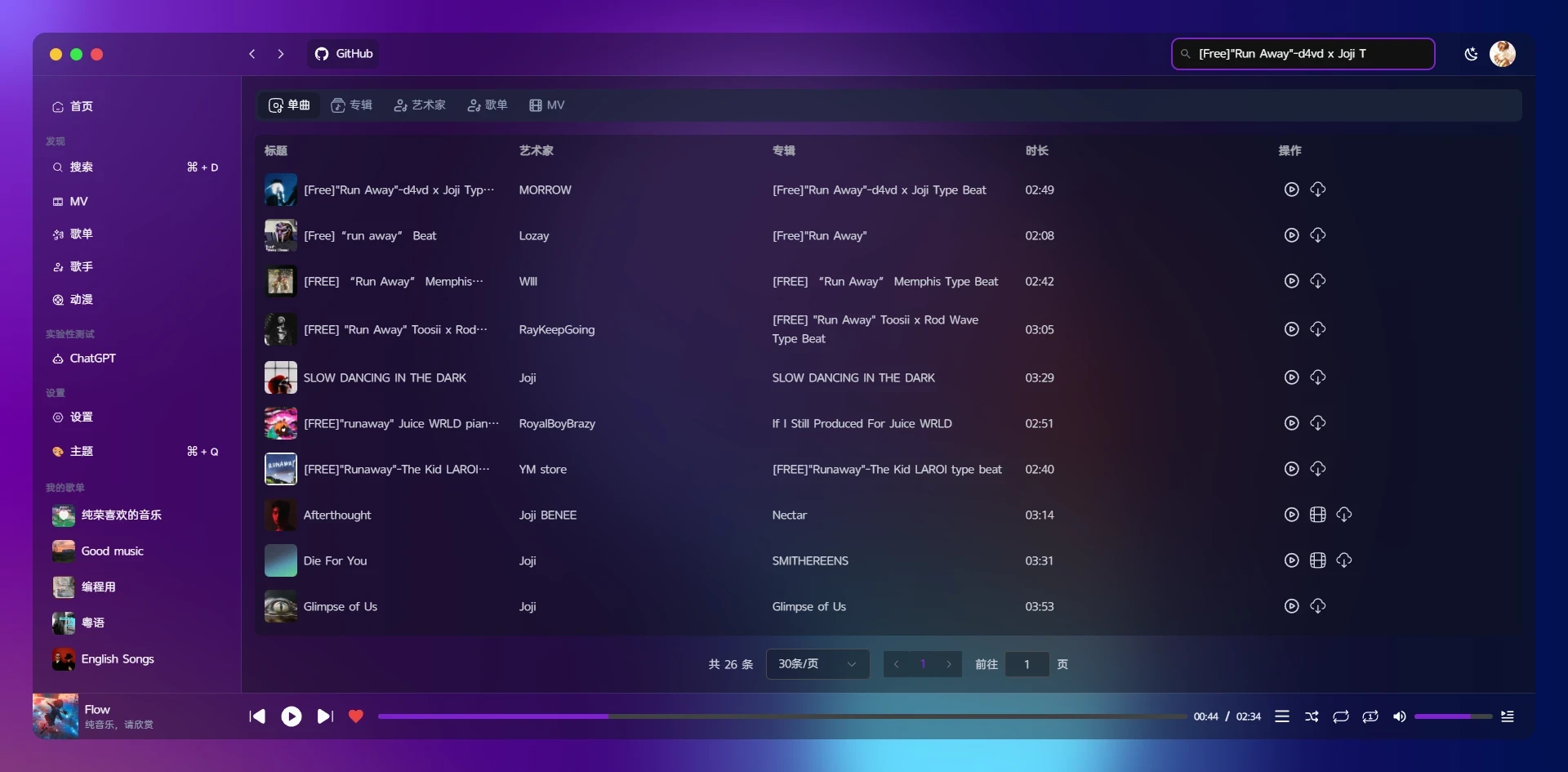
Task: Open the lyrics list icon in the player bar
Action: [x=1282, y=716]
